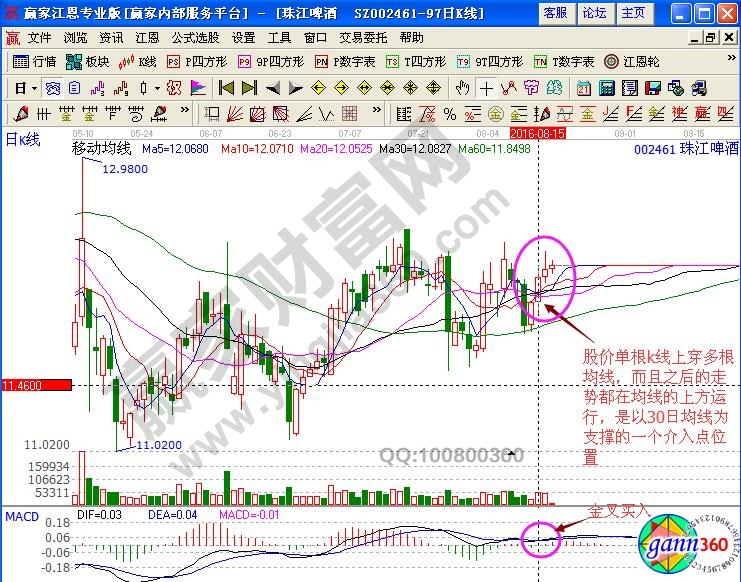Click the 11.4600 price label

click(36, 385)
